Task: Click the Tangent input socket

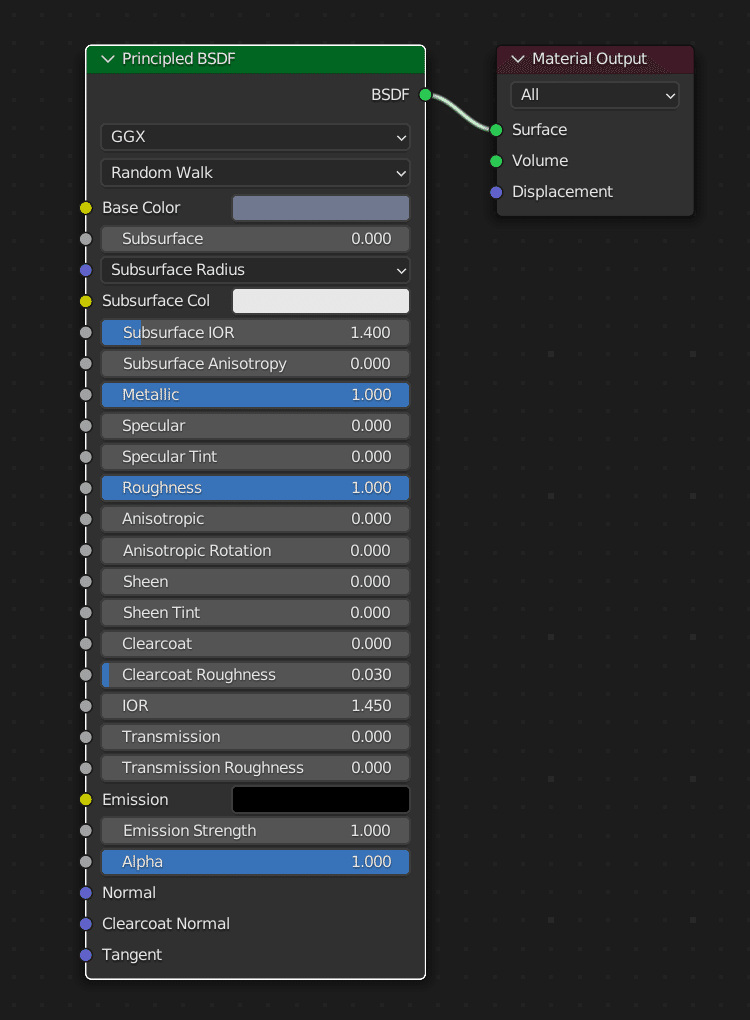Action: point(86,955)
